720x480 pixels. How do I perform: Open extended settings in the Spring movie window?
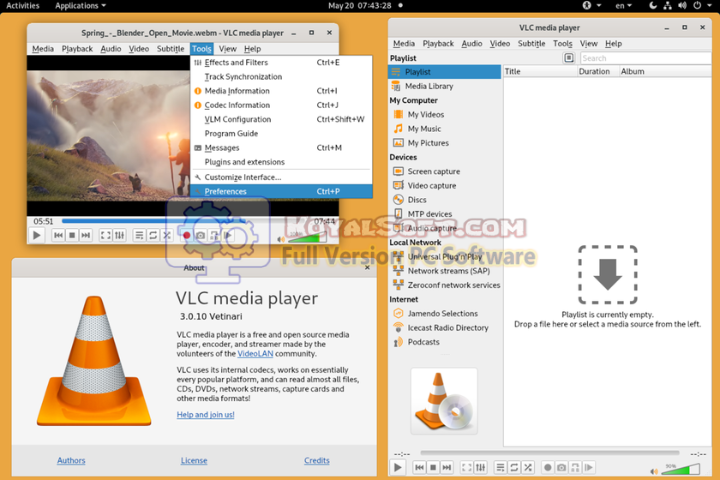pos(119,236)
